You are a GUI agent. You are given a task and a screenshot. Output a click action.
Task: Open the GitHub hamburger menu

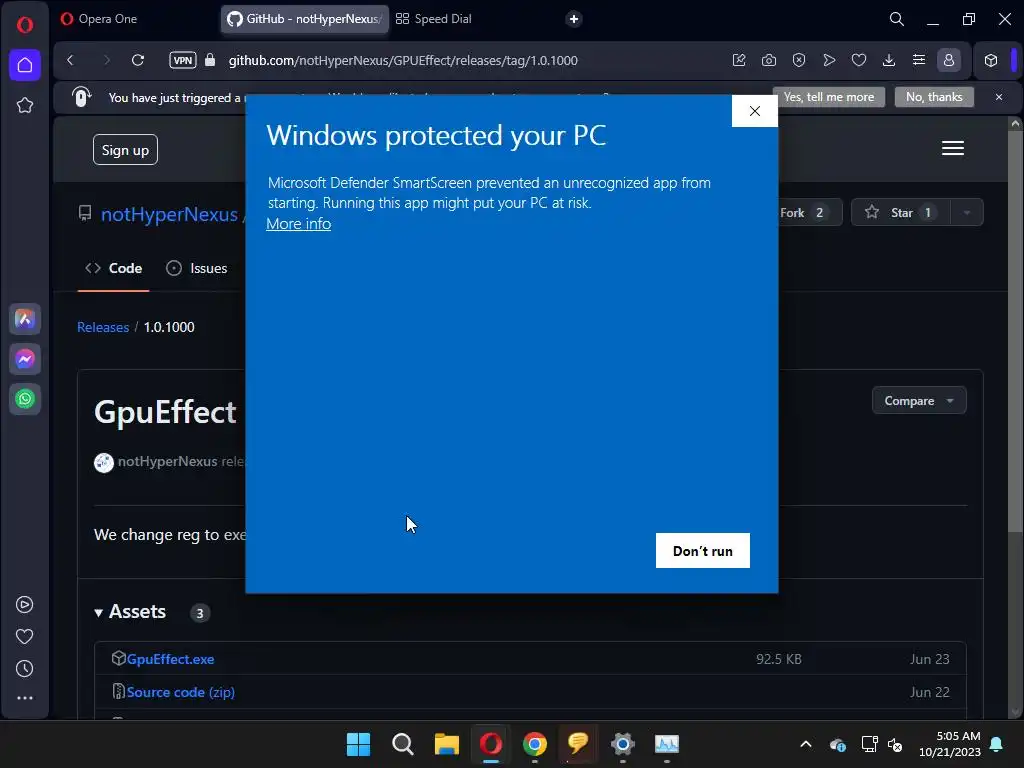(952, 148)
